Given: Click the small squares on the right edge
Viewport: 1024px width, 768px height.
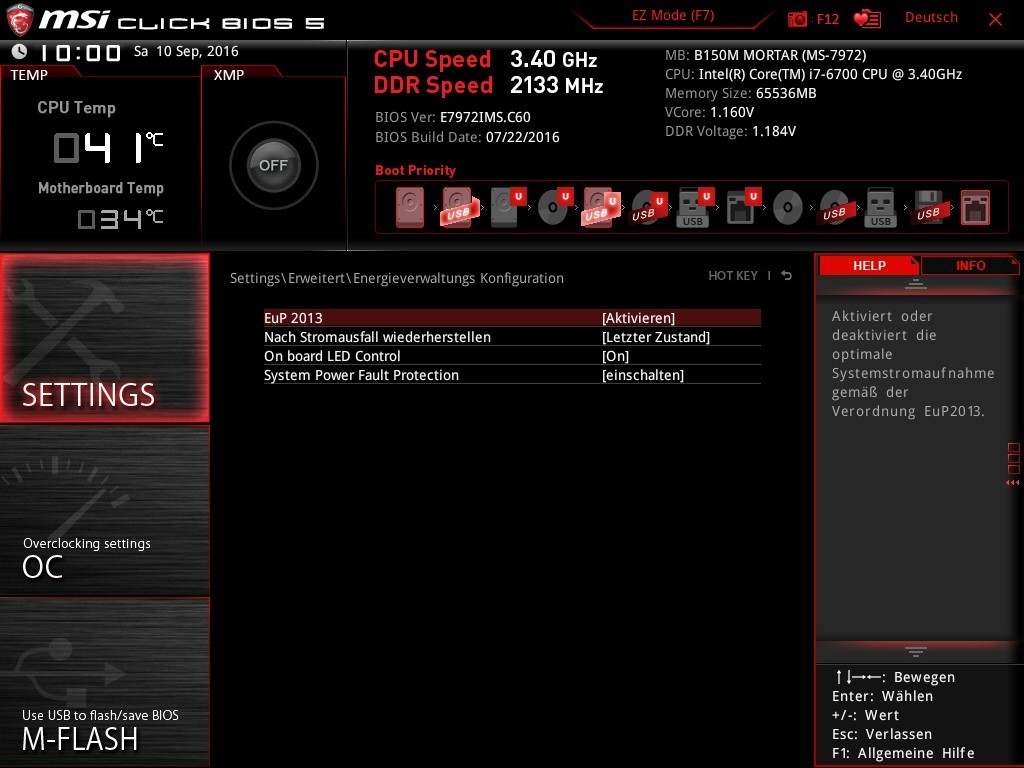Looking at the screenshot, I should pyautogui.click(x=1014, y=458).
